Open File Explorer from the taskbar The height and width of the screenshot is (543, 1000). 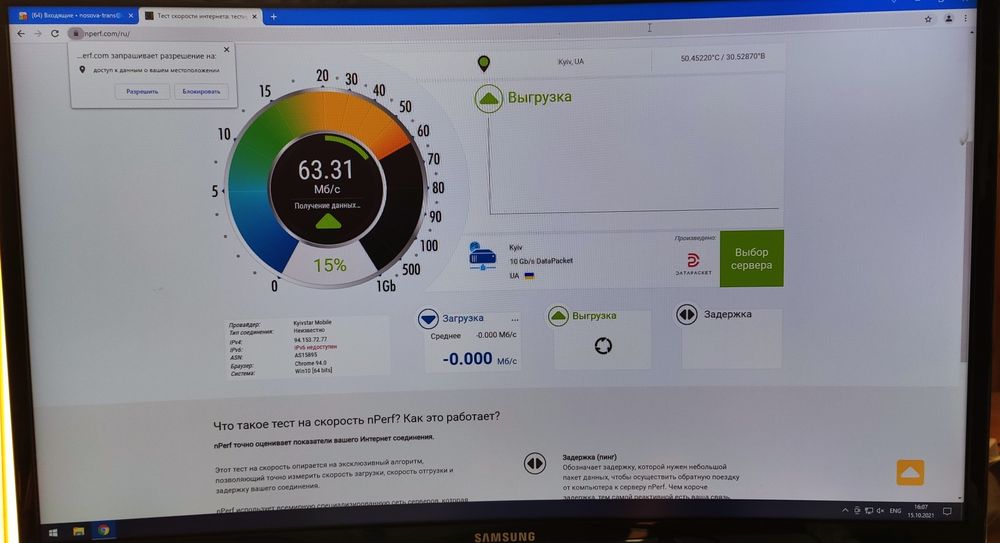(78, 531)
